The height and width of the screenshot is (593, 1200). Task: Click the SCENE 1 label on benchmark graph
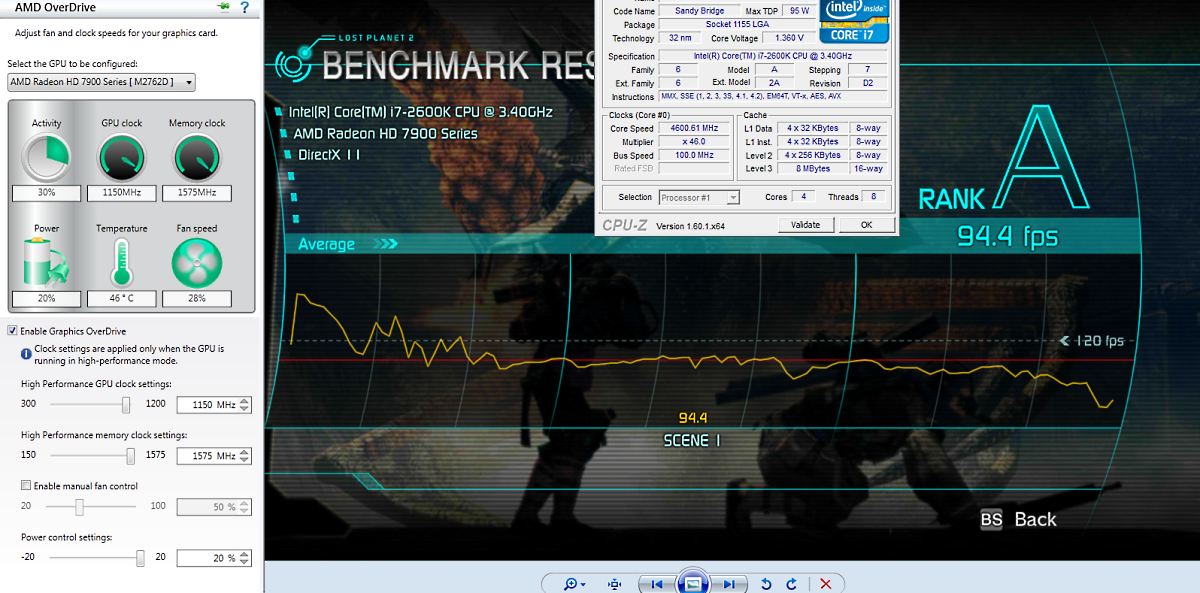click(692, 440)
